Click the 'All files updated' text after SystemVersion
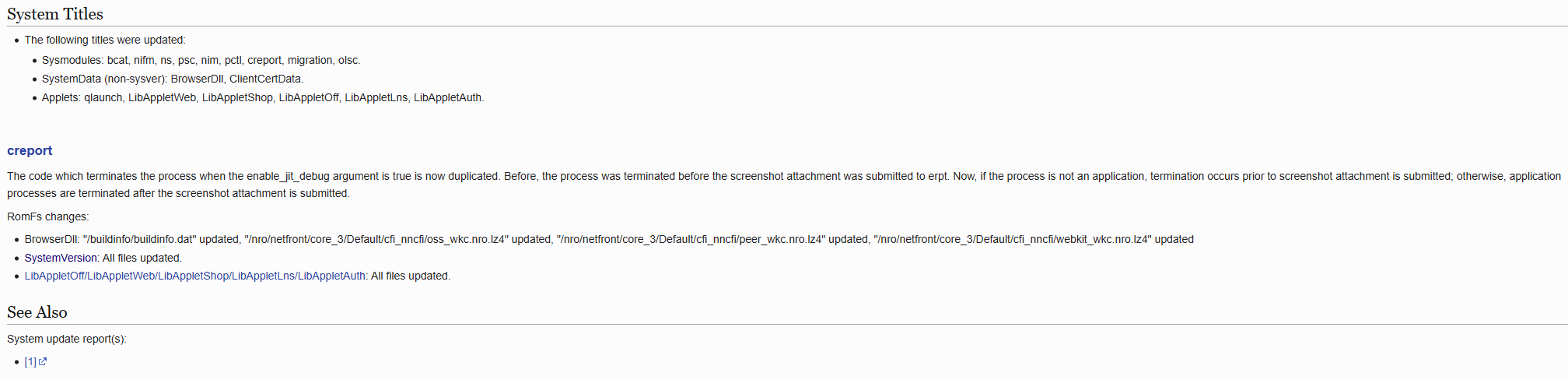 click(142, 258)
